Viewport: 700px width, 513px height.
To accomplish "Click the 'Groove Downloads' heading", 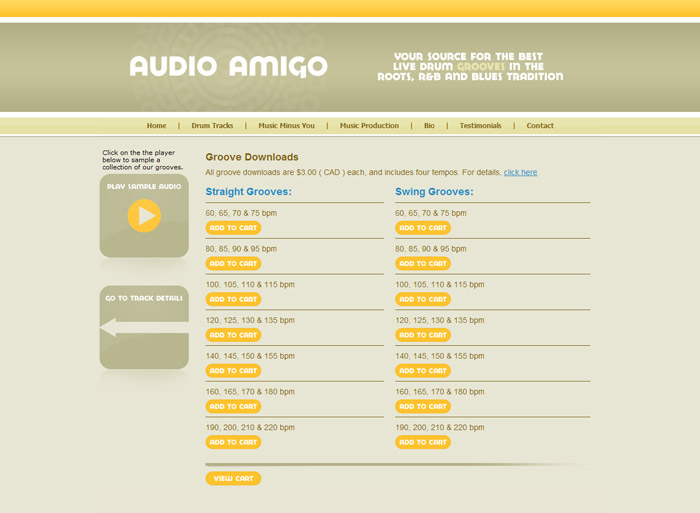I will 252,157.
